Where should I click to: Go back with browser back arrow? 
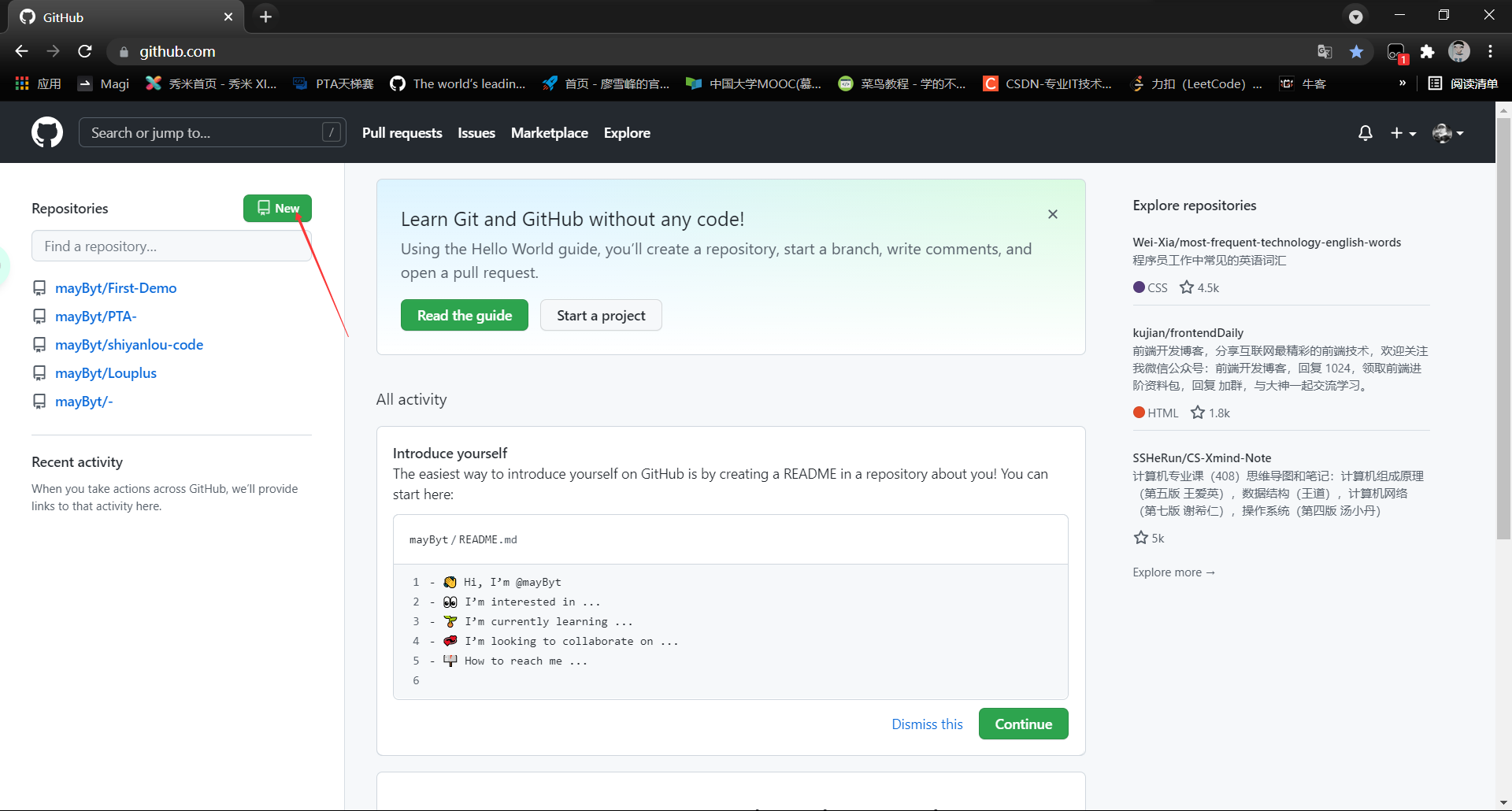(21, 51)
